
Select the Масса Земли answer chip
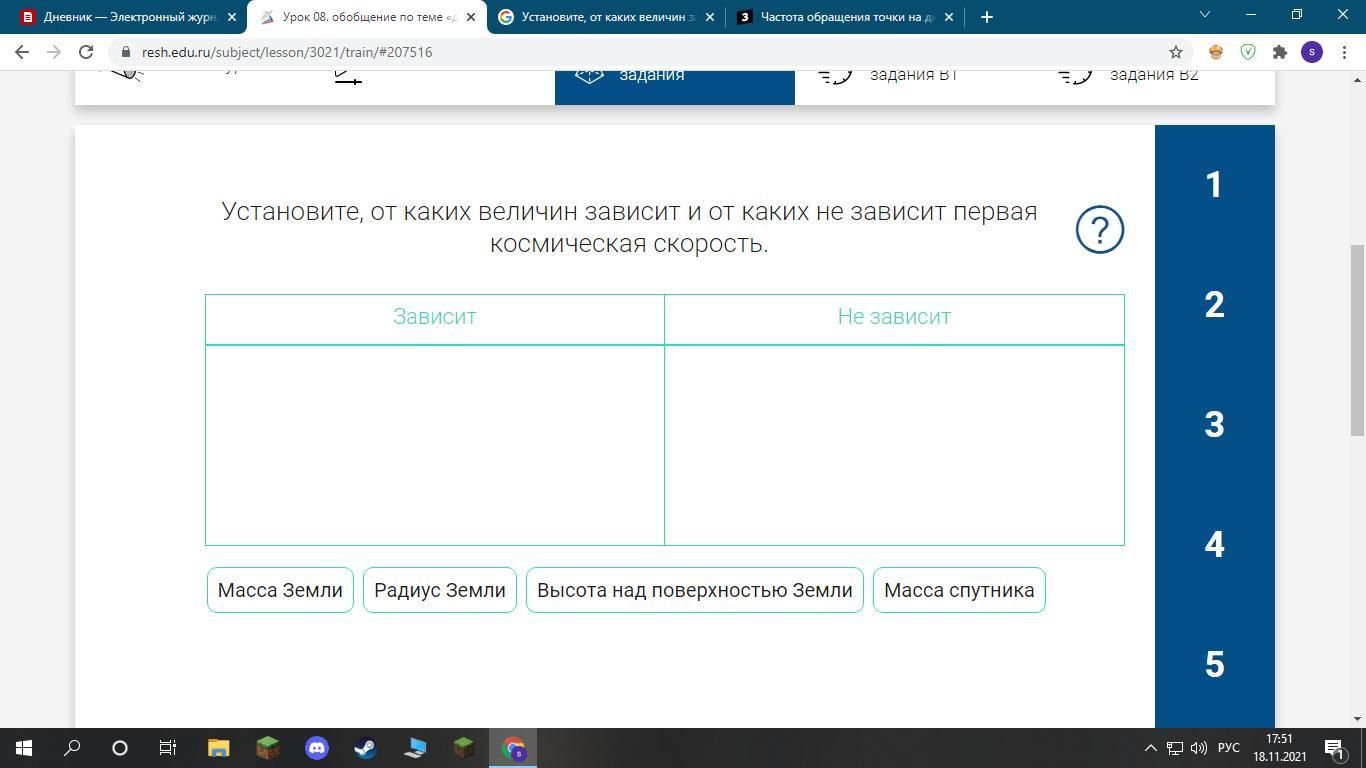280,590
